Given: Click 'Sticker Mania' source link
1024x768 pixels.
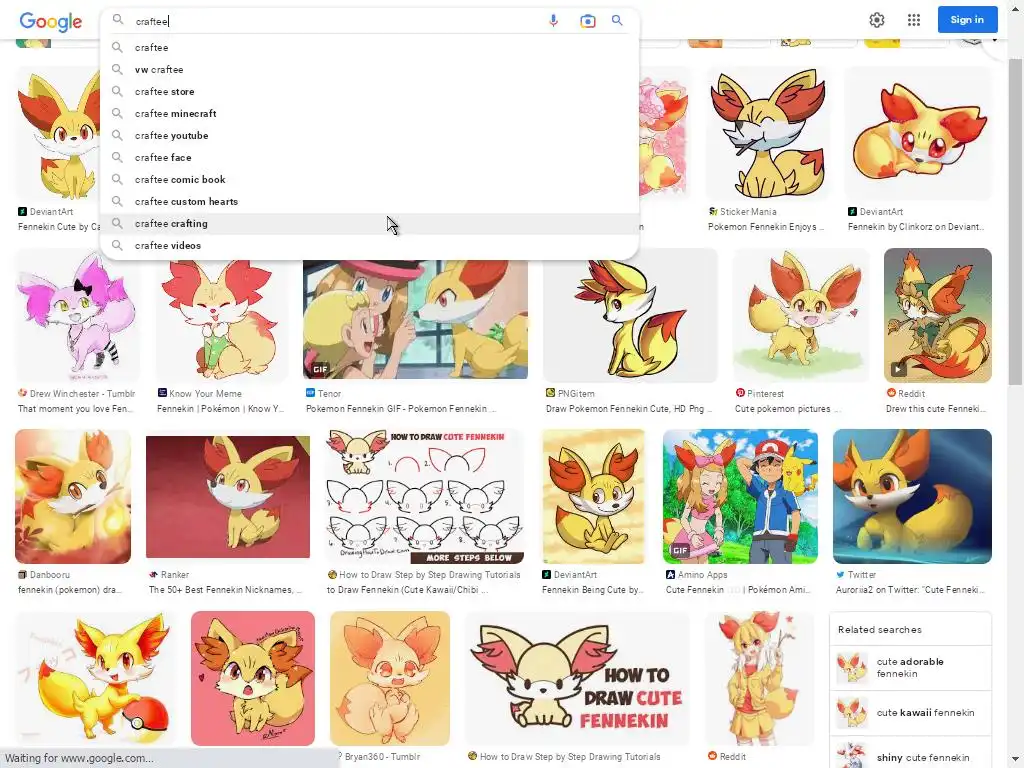Looking at the screenshot, I should coord(748,212).
